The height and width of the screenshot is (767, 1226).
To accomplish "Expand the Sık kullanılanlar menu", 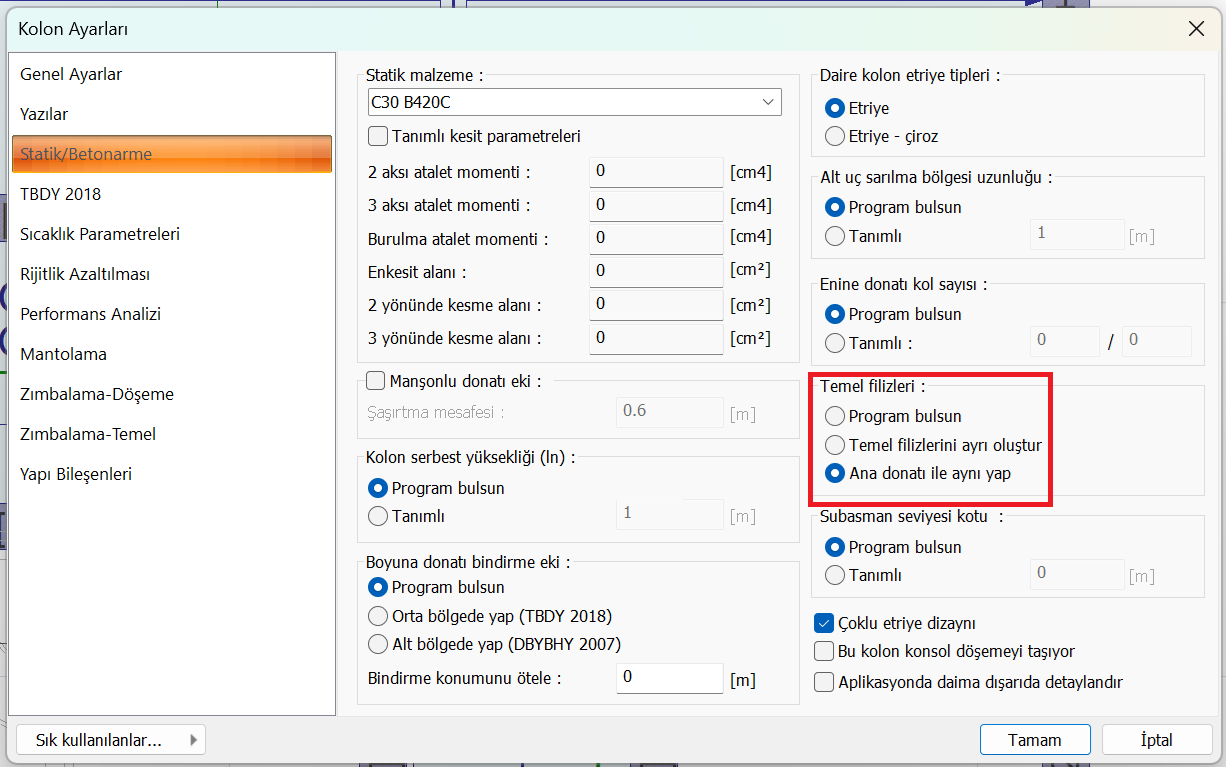I will [x=110, y=740].
